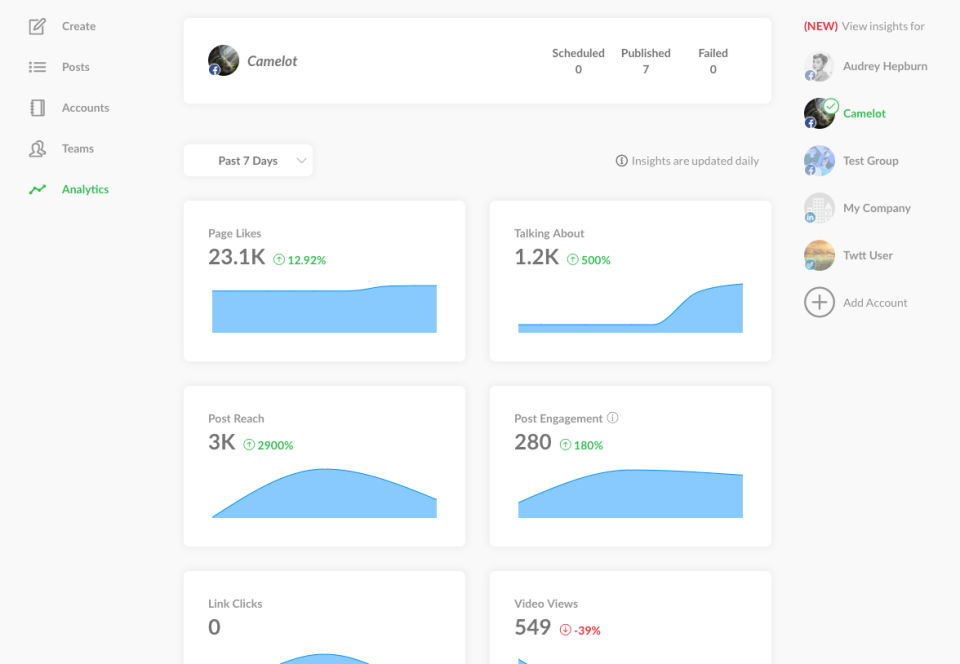Select the Analytics chart icon

(37, 190)
